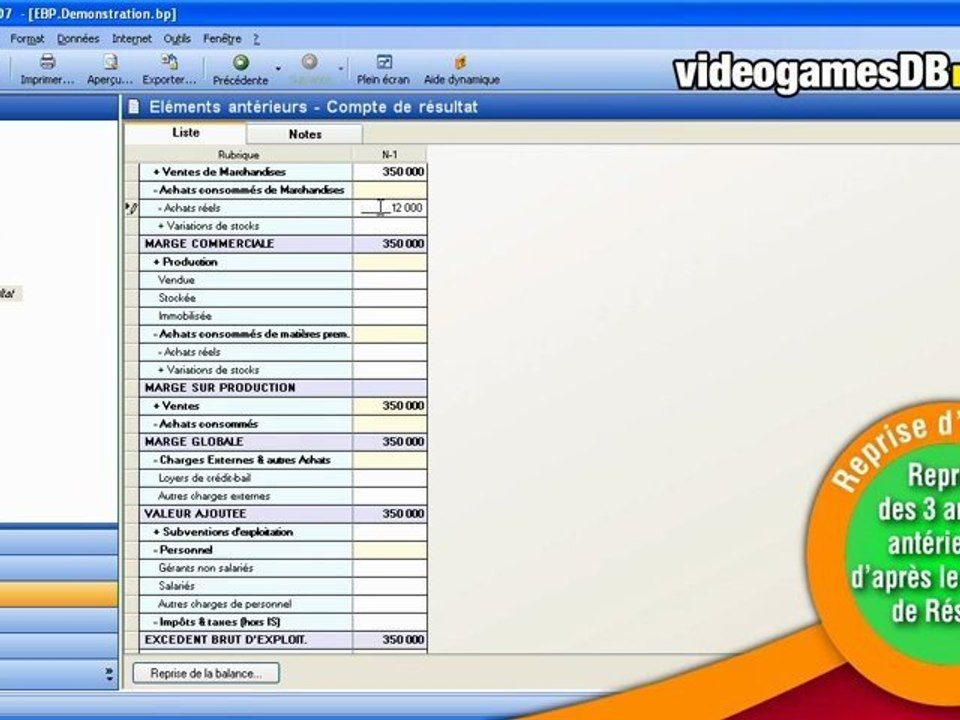Select the highlighted orange sidebar bar

coord(59,594)
